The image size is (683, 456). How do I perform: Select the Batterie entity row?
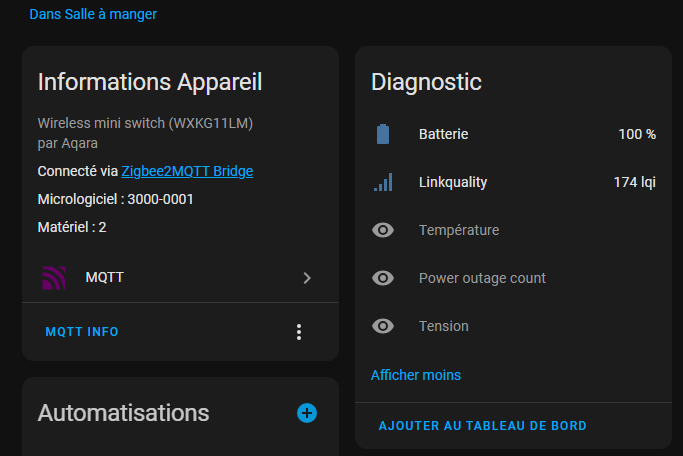514,134
